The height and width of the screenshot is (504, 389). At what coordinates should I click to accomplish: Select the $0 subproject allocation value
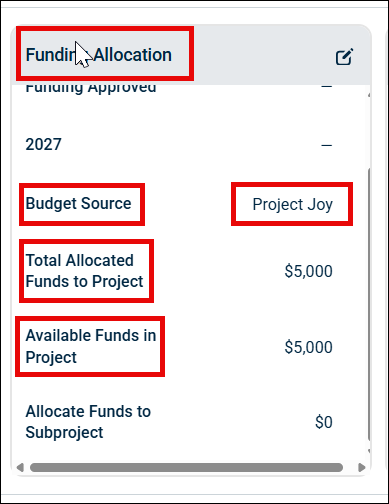tap(324, 422)
